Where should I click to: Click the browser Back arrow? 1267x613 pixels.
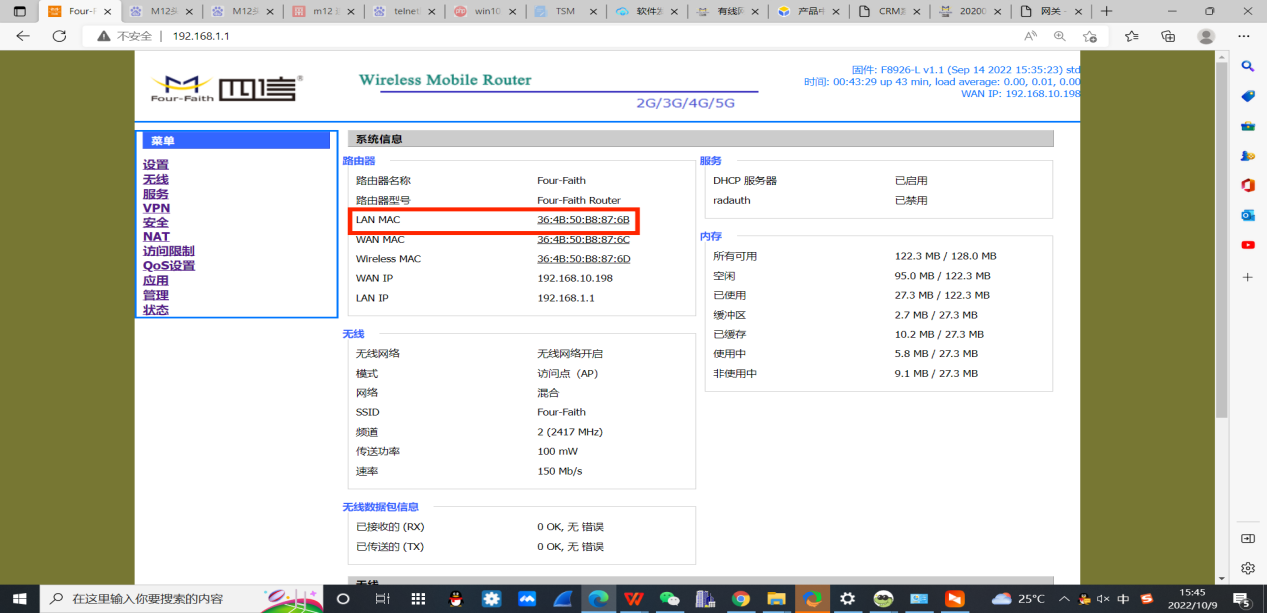pos(23,36)
